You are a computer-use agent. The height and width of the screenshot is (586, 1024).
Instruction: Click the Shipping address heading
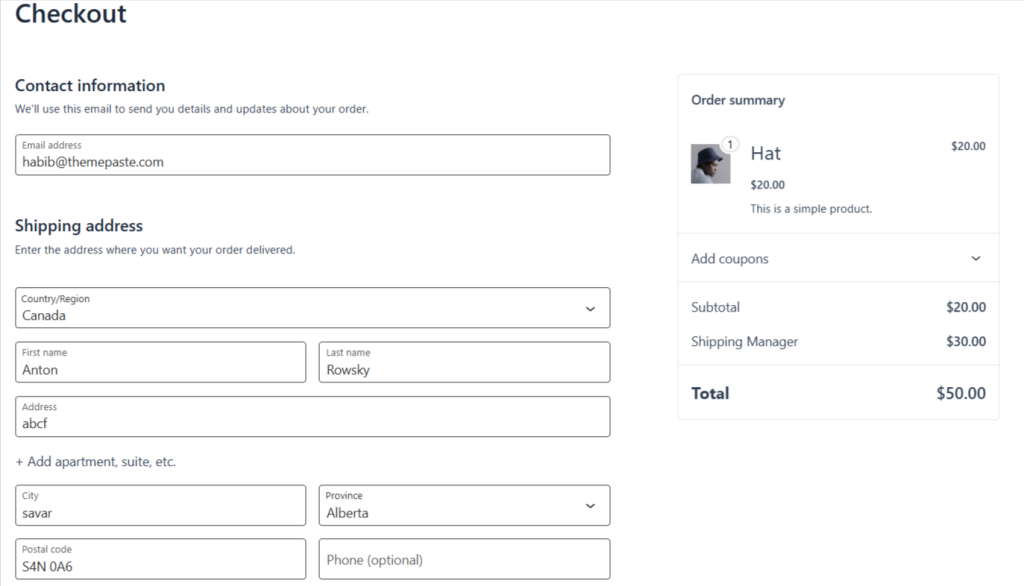79,226
